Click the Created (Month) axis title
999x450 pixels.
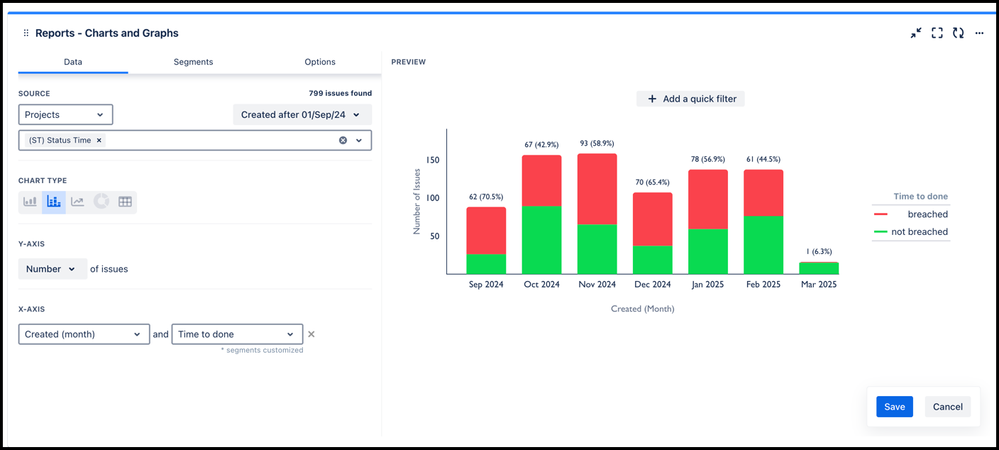coord(642,308)
